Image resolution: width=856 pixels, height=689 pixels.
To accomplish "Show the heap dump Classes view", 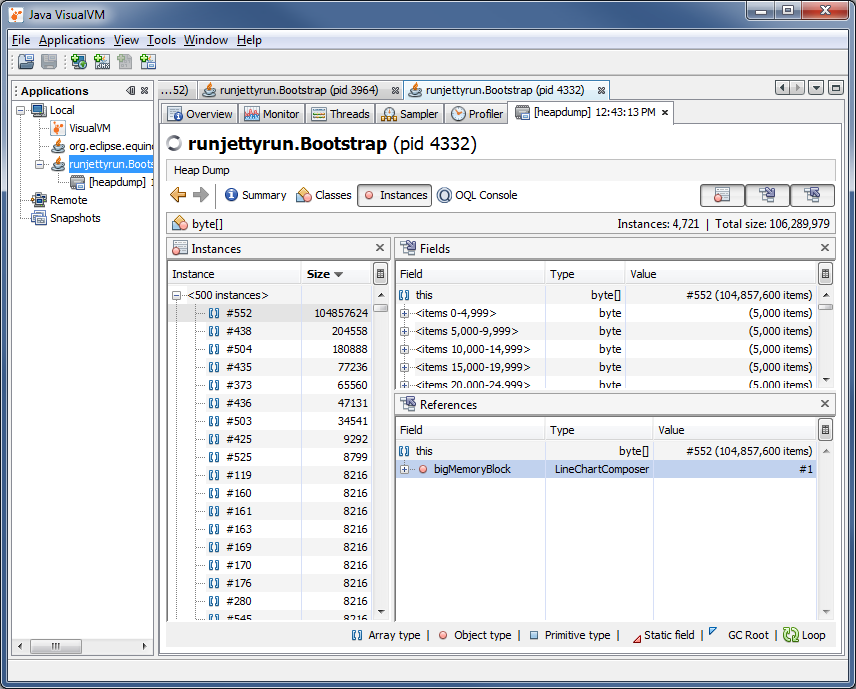I will (324, 195).
